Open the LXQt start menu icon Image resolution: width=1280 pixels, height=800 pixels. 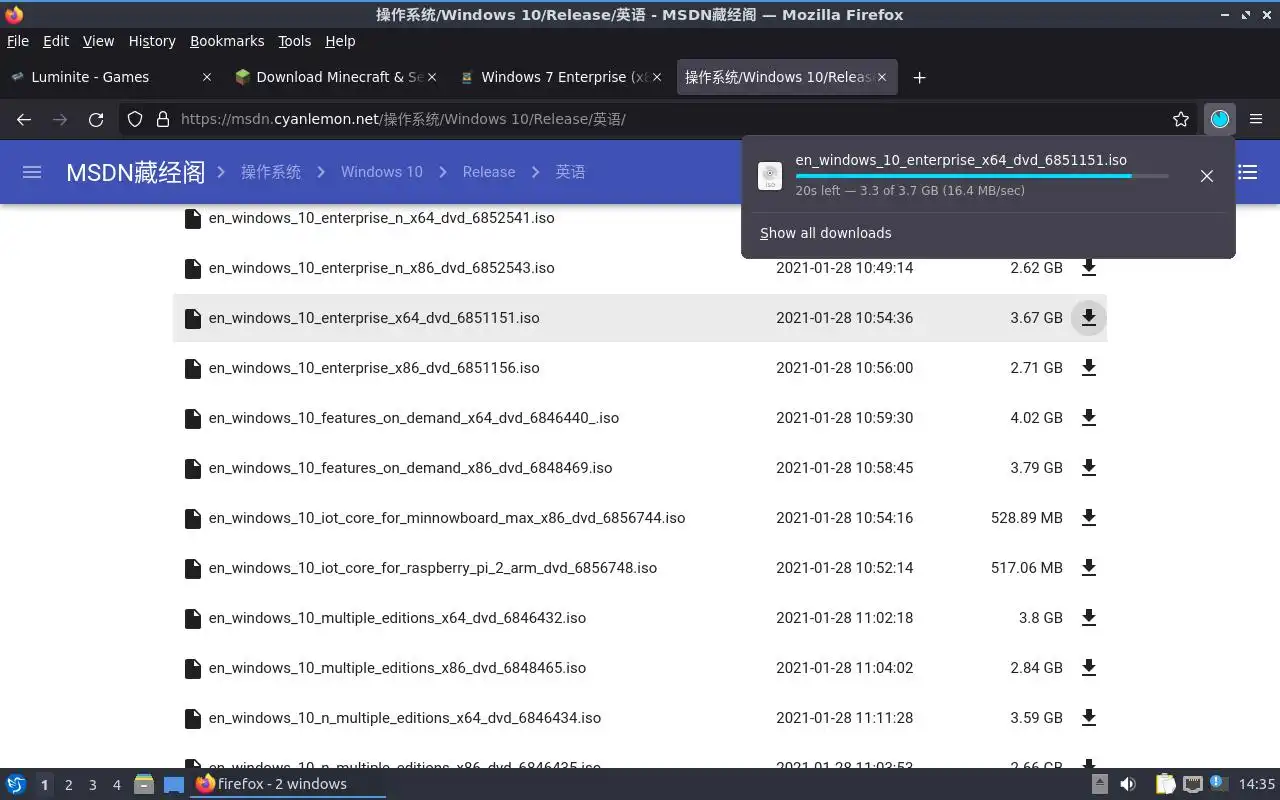[15, 784]
